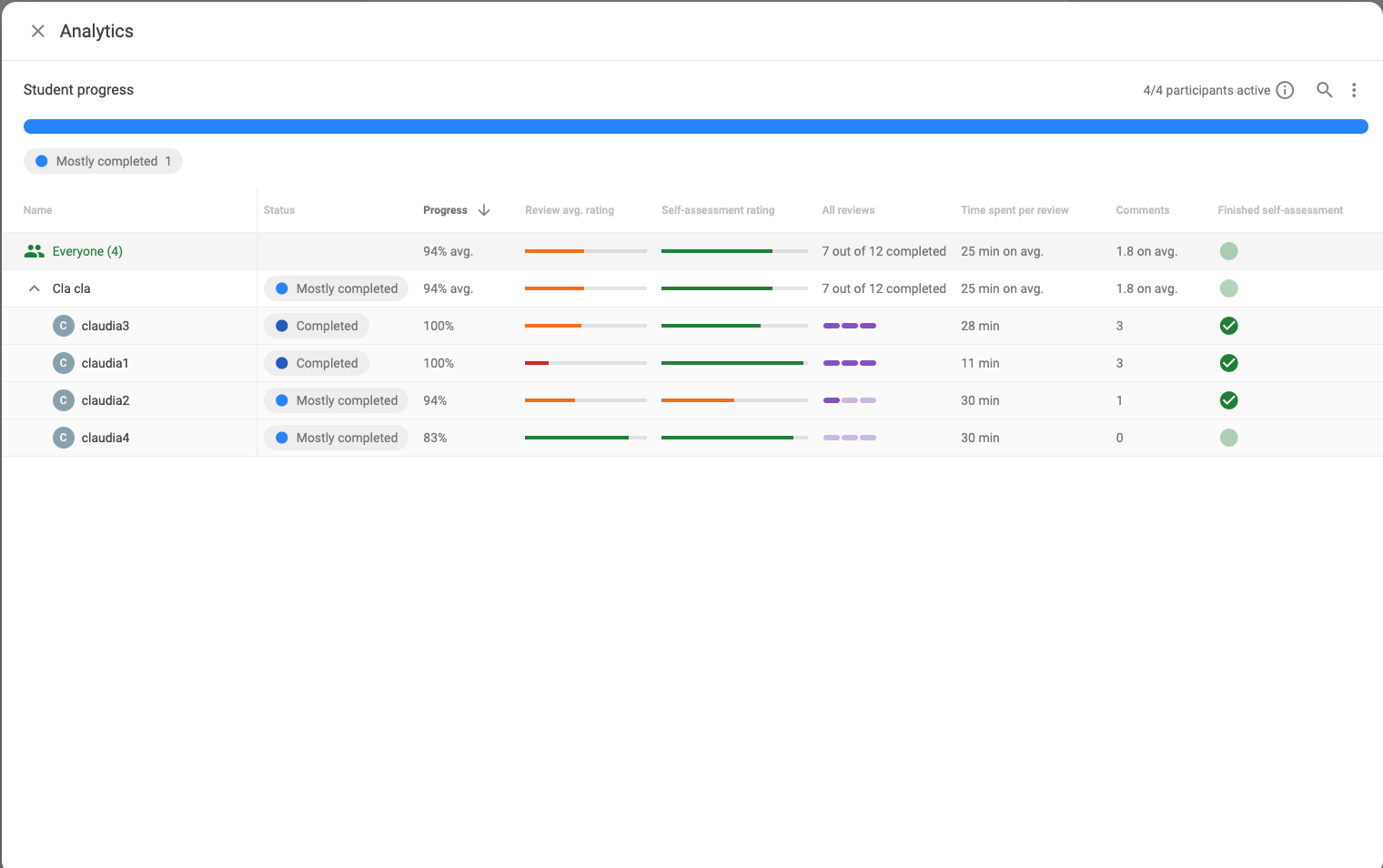
Task: Open the three-dot more options menu
Action: coord(1354,89)
